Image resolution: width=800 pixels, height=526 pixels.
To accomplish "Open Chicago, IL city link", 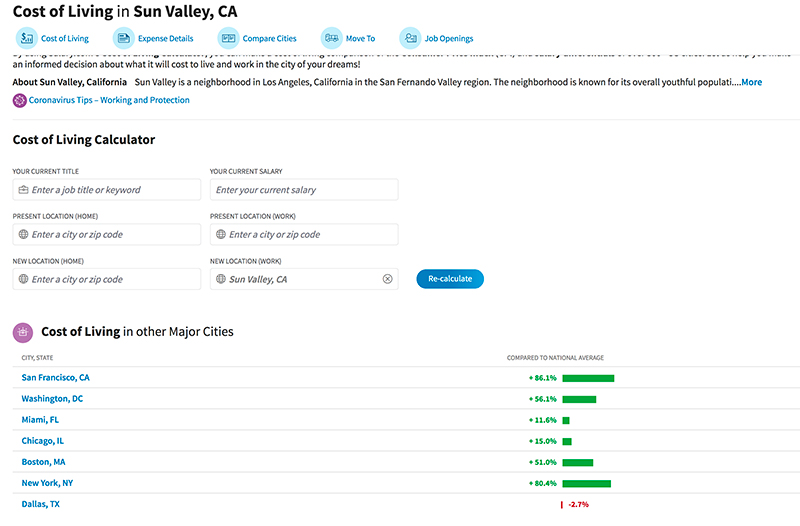I will [x=43, y=441].
